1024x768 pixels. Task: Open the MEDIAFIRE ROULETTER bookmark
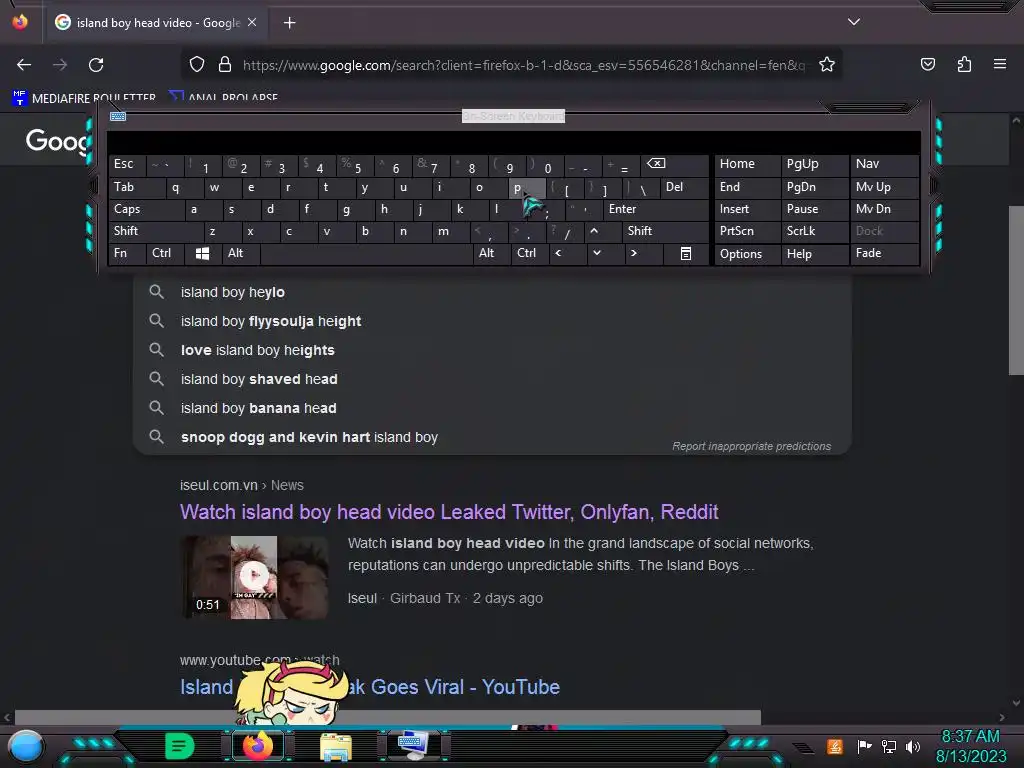click(84, 98)
